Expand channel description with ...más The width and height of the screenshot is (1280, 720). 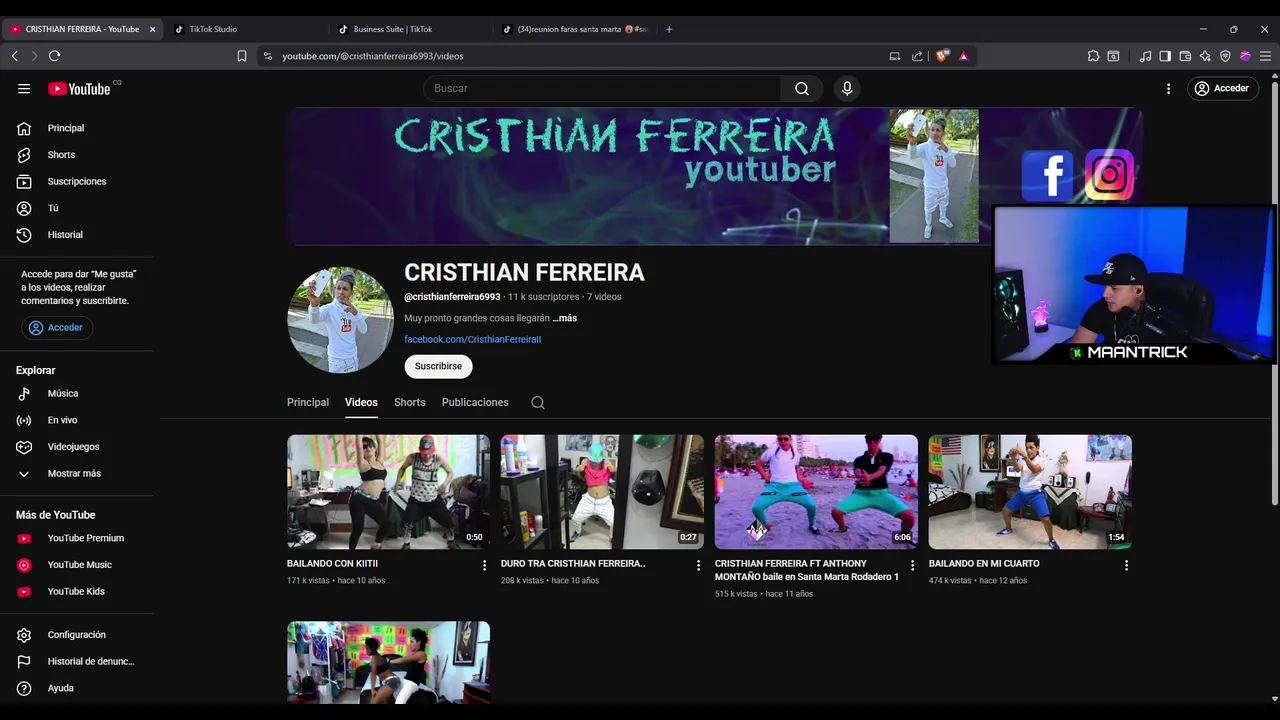[x=564, y=318]
